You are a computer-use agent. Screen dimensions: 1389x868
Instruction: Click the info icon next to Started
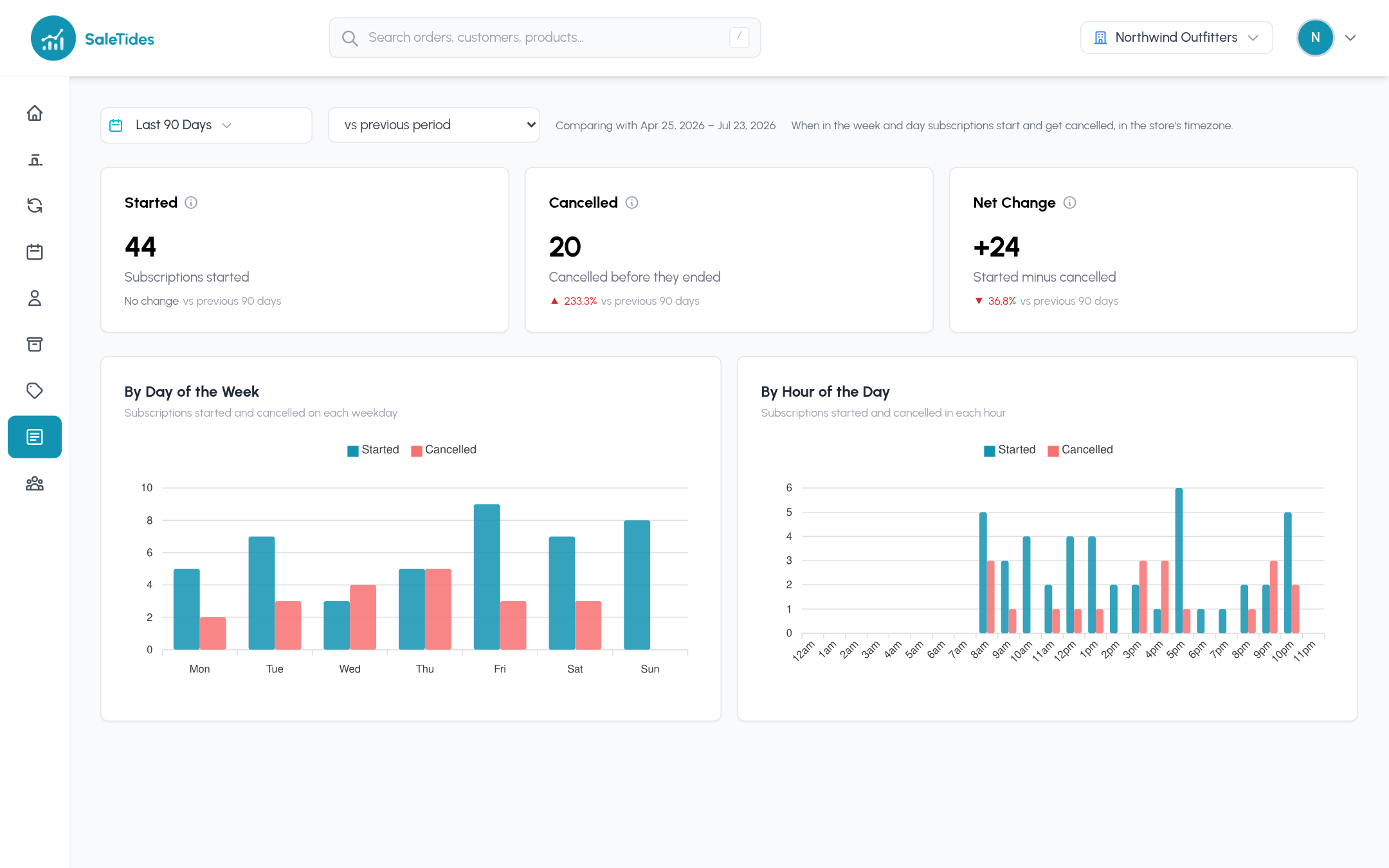(191, 203)
